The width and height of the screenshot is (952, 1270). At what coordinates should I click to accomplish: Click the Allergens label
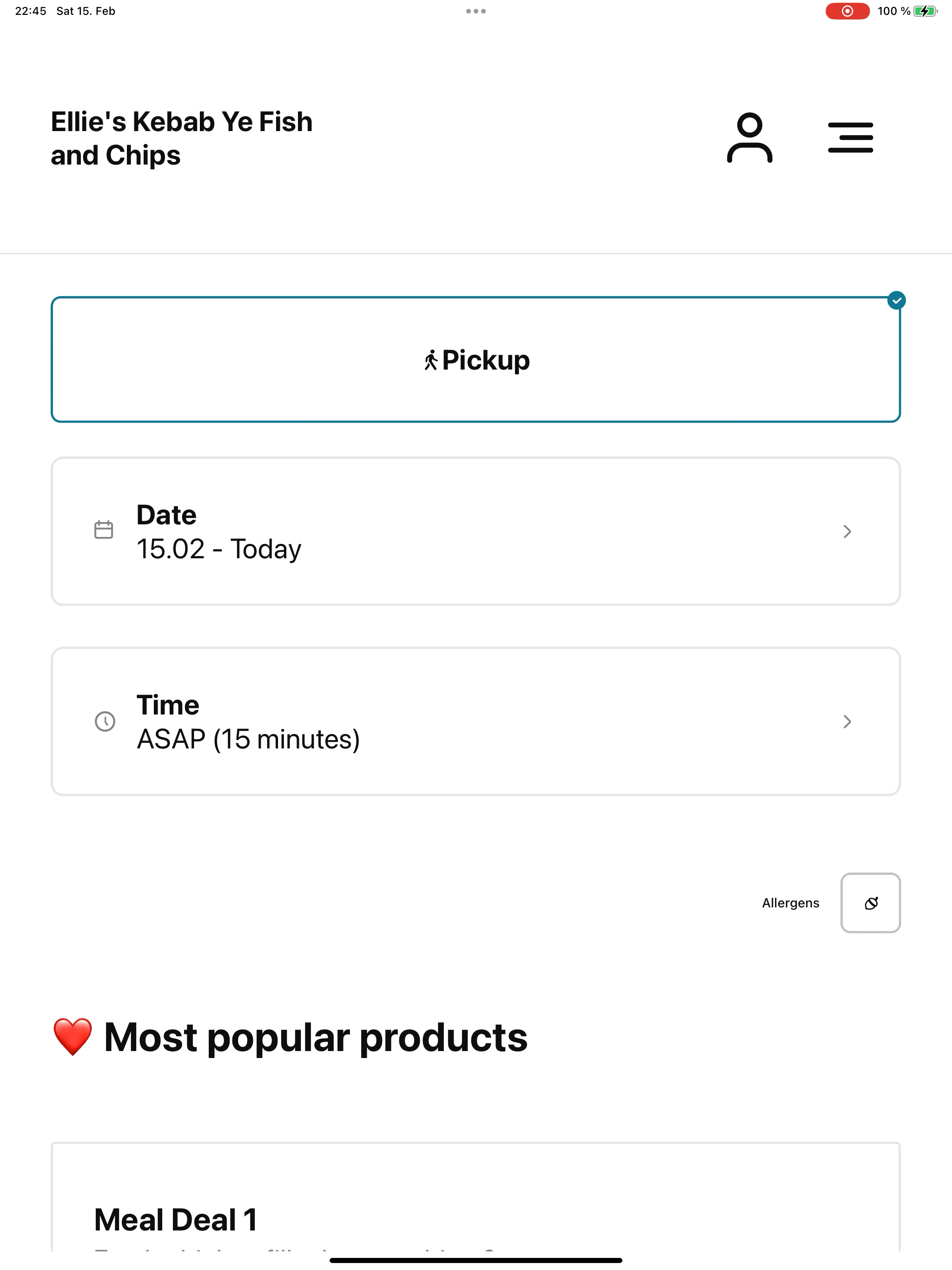791,903
